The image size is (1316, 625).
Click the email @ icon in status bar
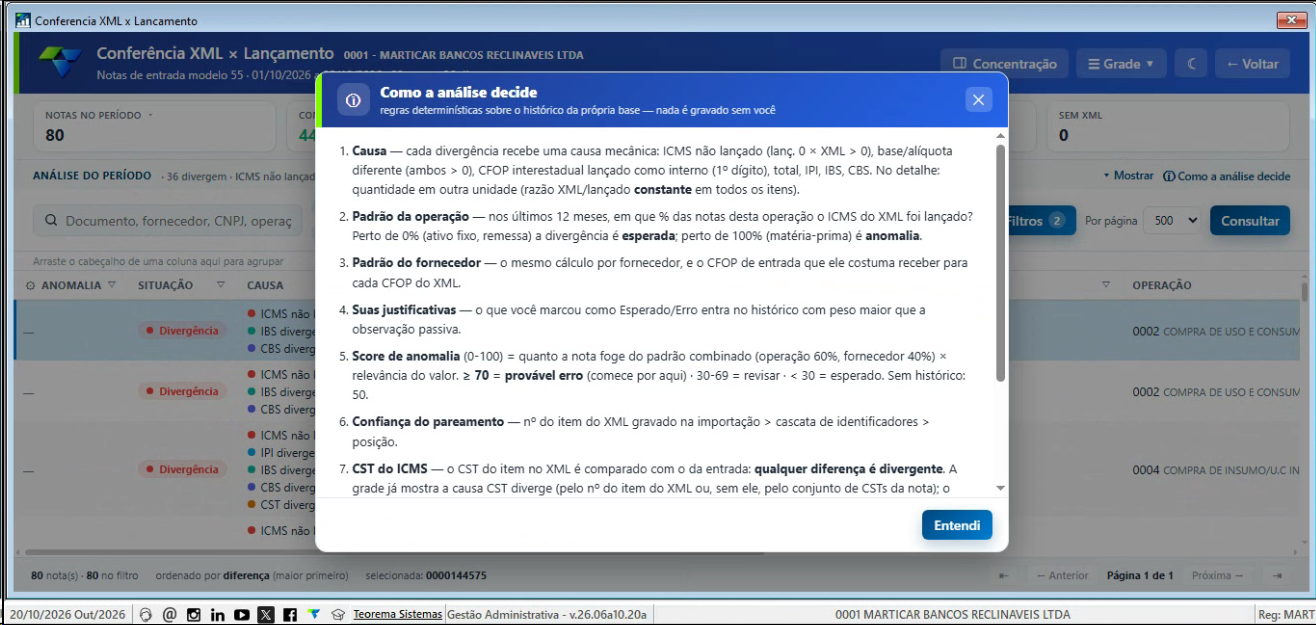coord(169,614)
